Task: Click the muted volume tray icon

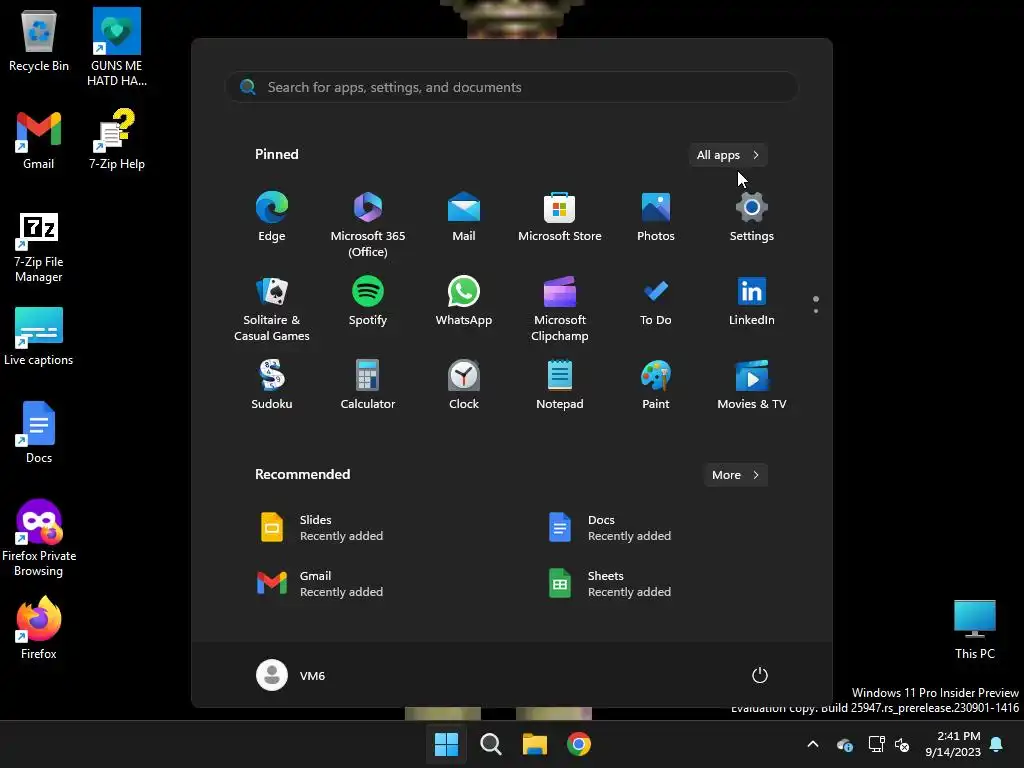Action: point(903,744)
